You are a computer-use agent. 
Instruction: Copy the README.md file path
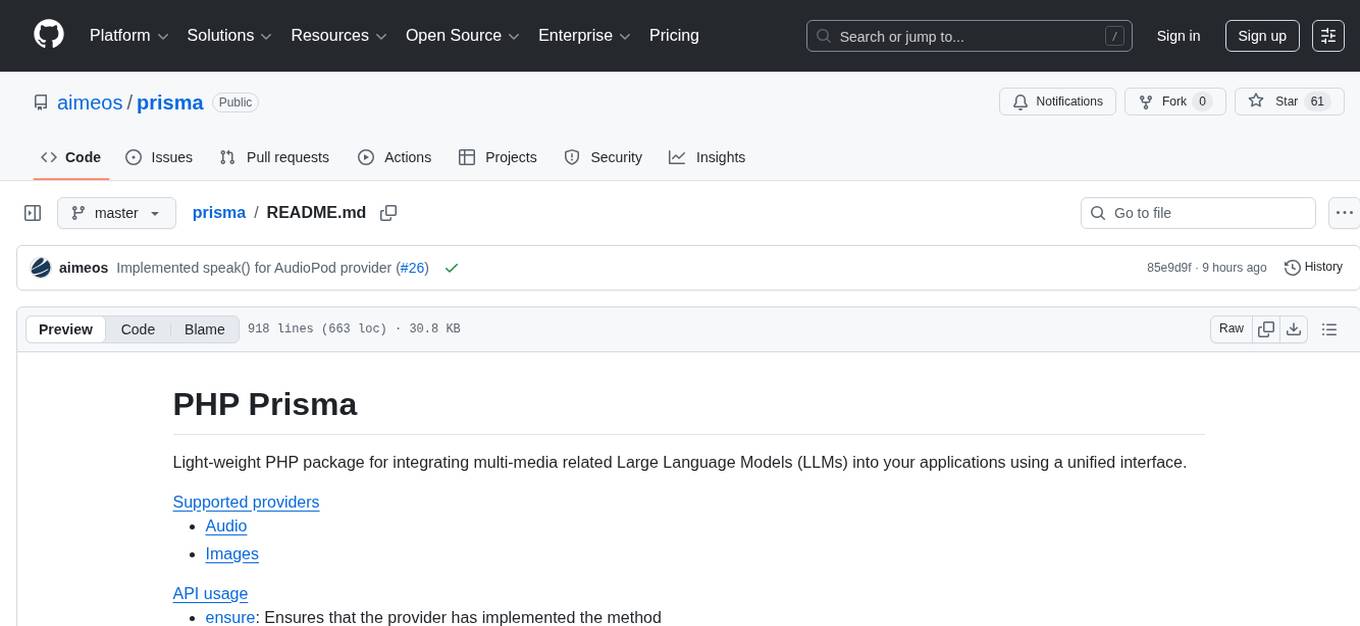click(x=389, y=213)
